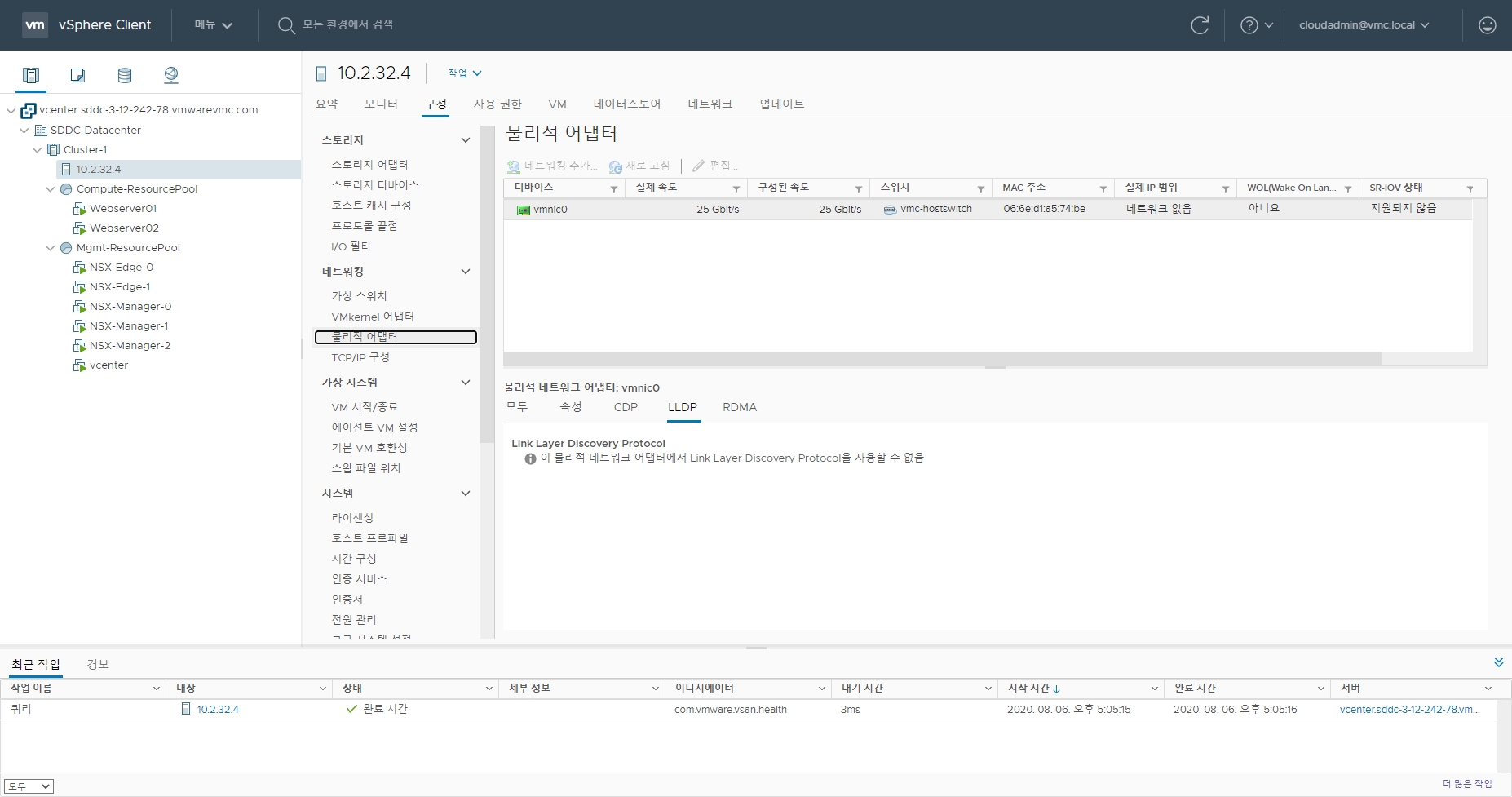1512x797 pixels.
Task: Switch to the CDP tab
Action: point(626,407)
